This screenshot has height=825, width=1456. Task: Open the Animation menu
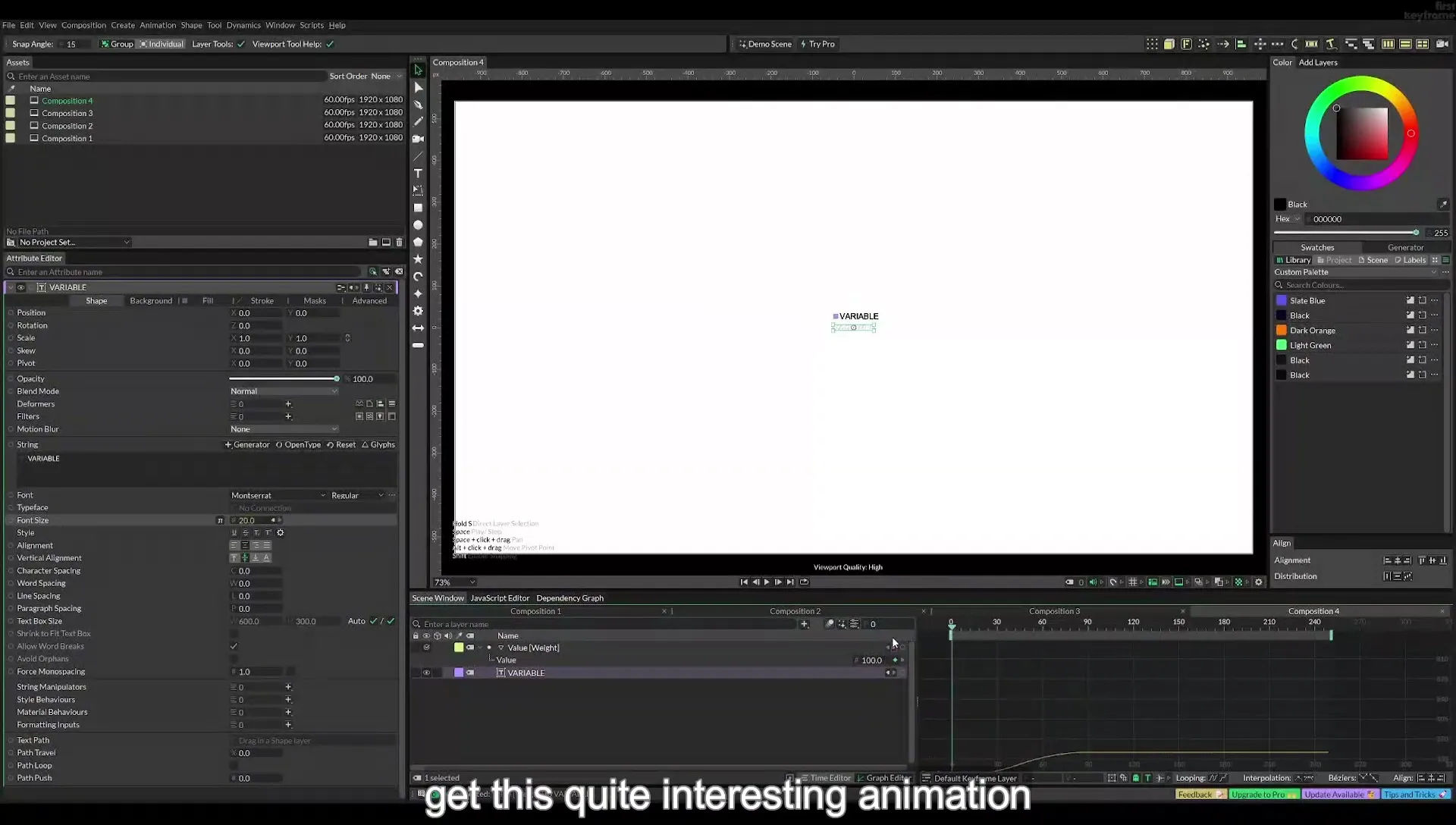pos(158,25)
